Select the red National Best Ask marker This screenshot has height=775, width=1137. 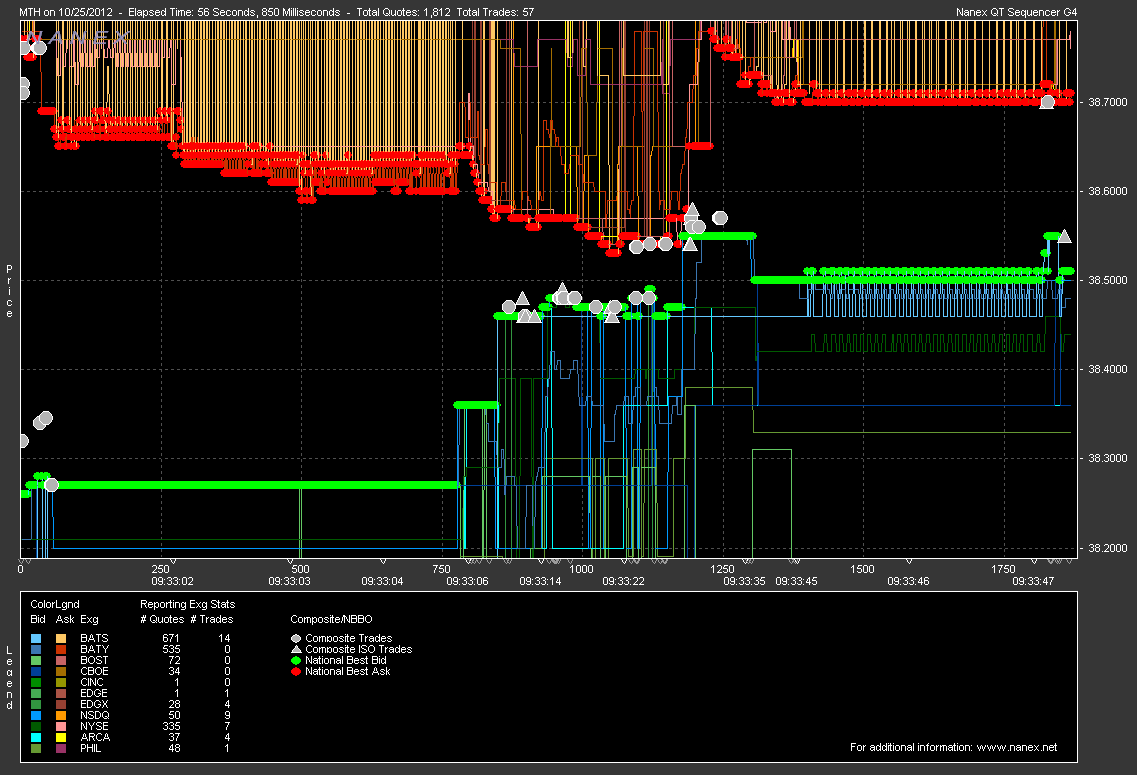(x=296, y=671)
